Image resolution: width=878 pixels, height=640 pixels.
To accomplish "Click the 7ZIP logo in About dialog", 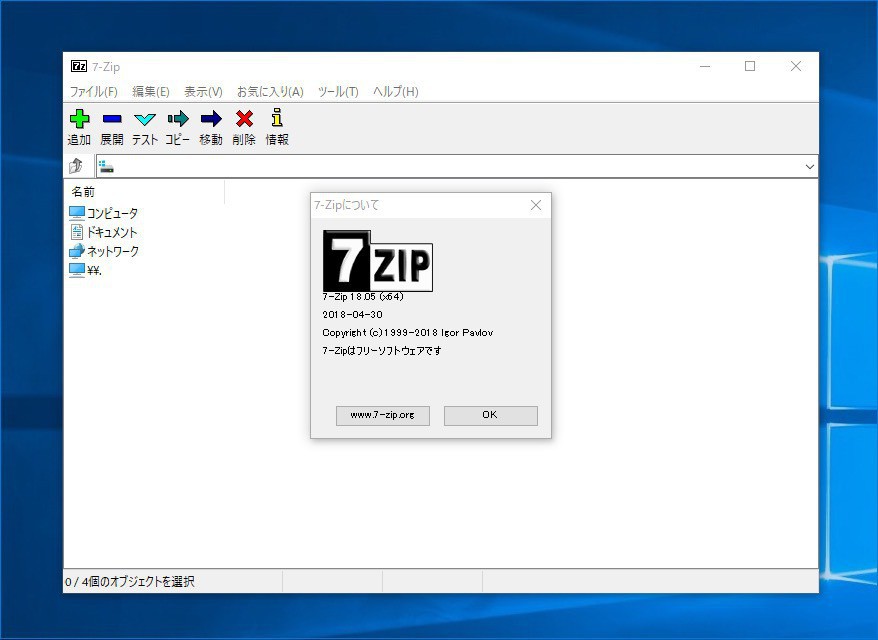I will [x=377, y=261].
